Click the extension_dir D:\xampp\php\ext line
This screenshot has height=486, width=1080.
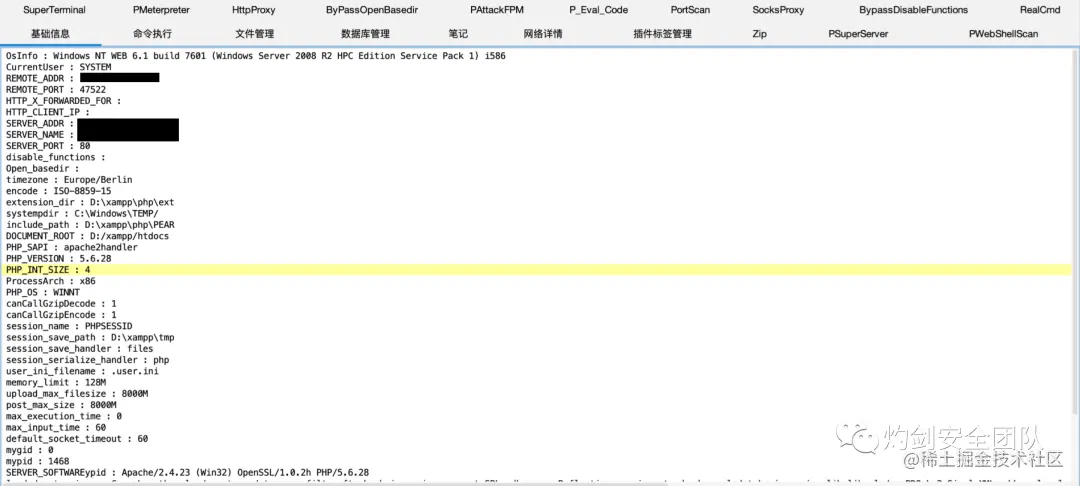(x=90, y=202)
